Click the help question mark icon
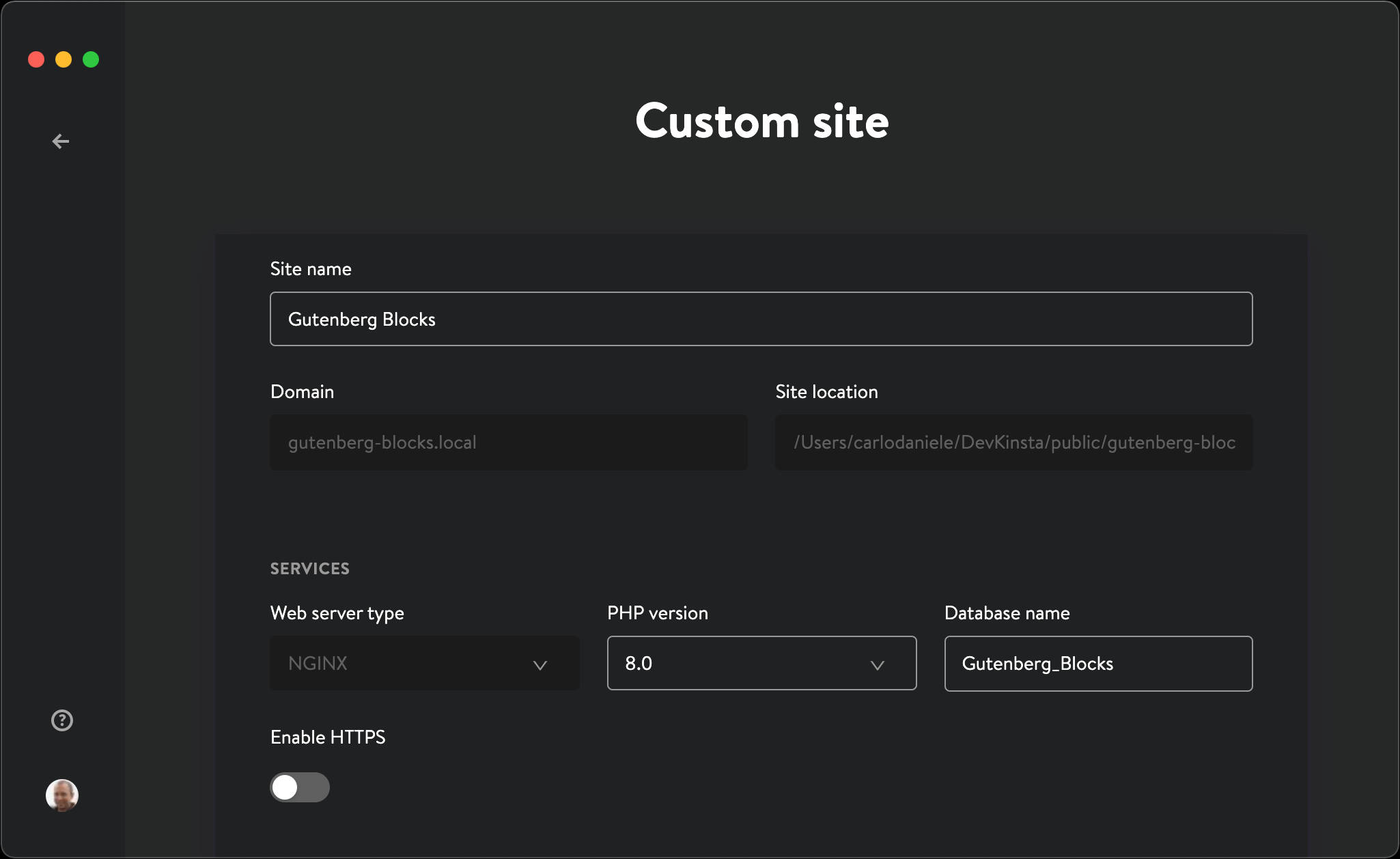This screenshot has width=1400, height=859. click(62, 719)
